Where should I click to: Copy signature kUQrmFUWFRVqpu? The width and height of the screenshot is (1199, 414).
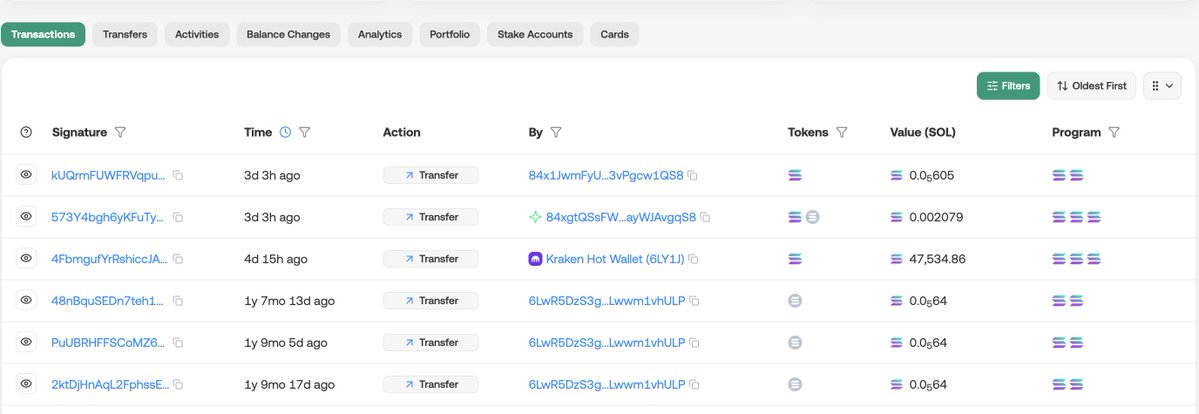point(178,175)
